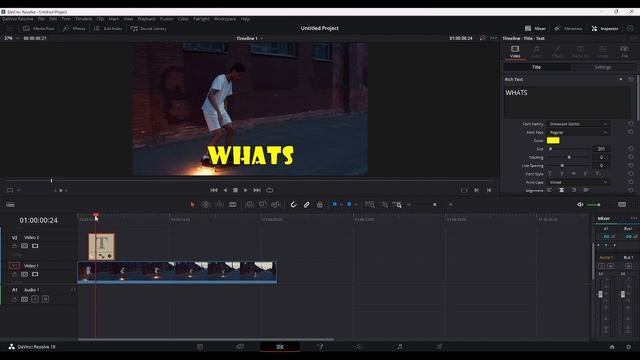This screenshot has width=640, height=360.
Task: Open the Font Family dropdown
Action: click(x=578, y=124)
